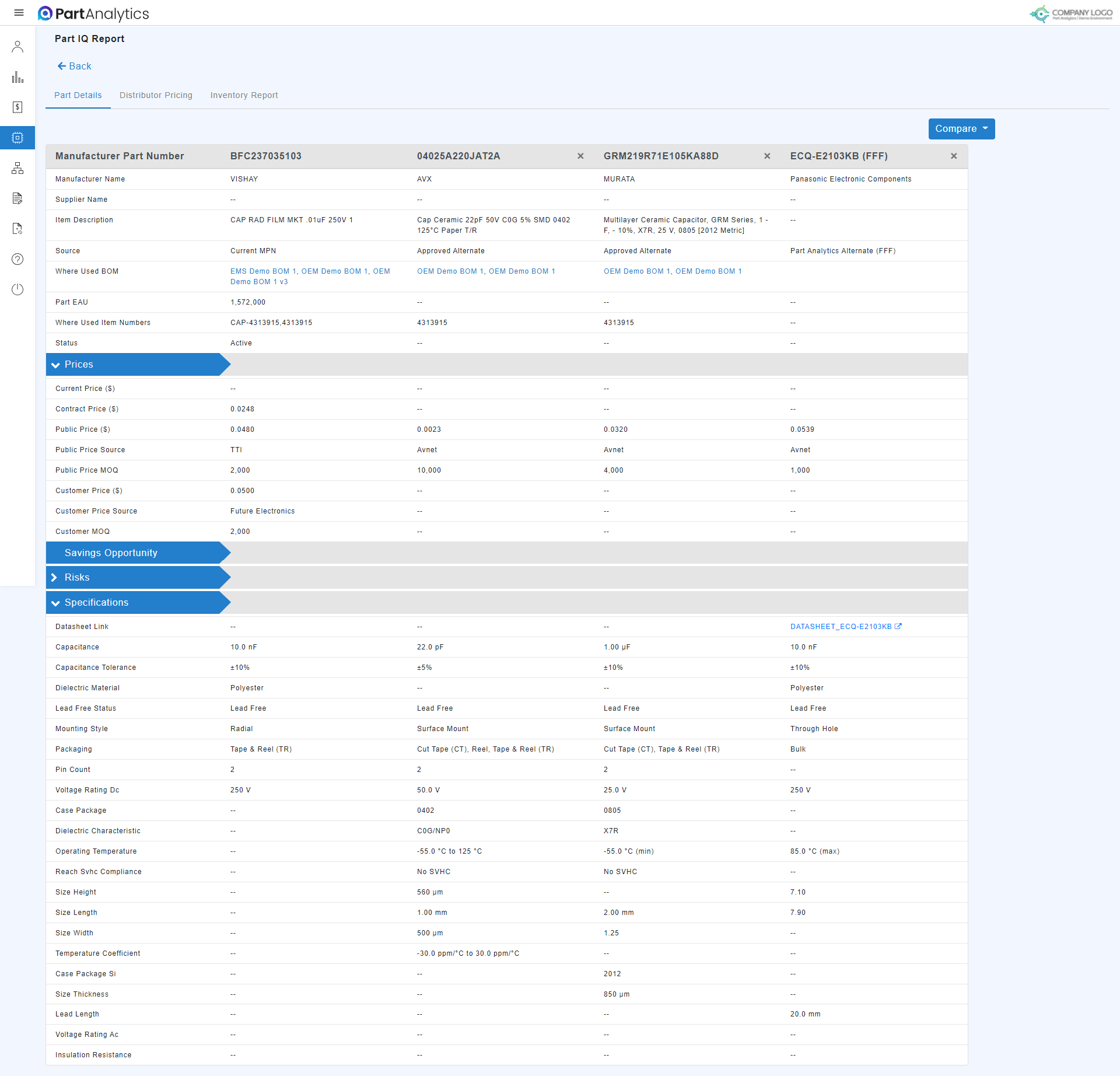1120x1076 pixels.
Task: Collapse the Specifications section
Action: click(56, 603)
